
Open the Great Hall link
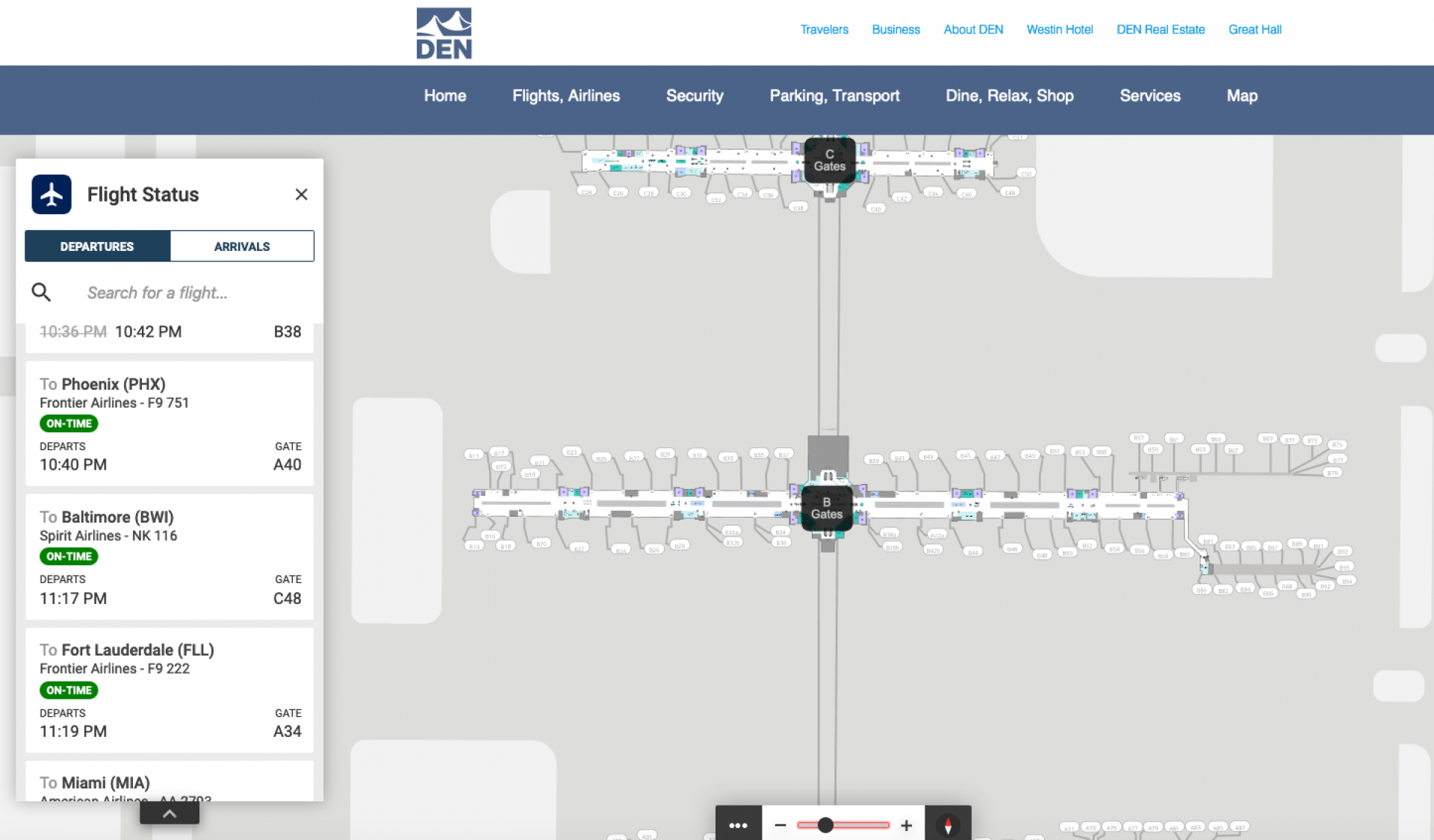[1254, 30]
